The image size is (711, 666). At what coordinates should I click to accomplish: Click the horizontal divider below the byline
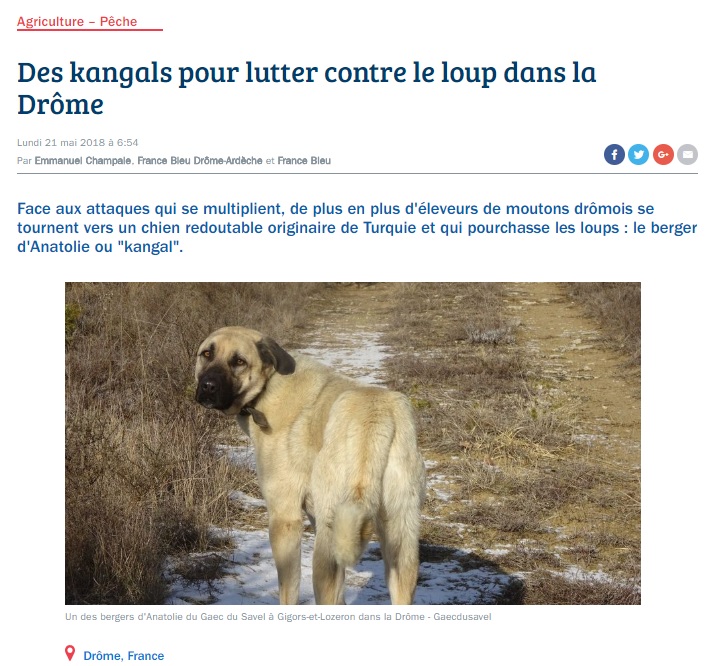coord(357,173)
